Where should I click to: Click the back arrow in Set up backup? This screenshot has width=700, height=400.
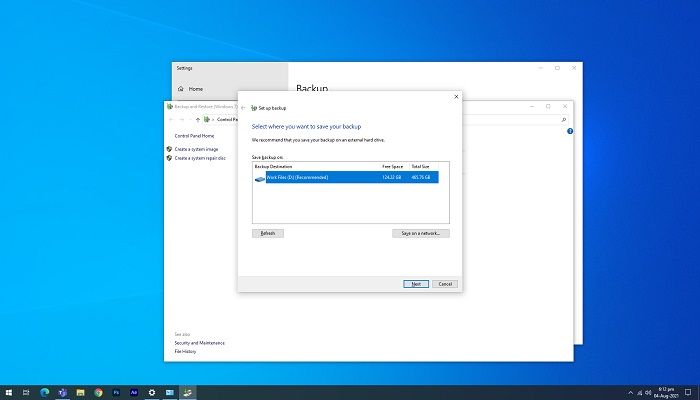tap(243, 107)
